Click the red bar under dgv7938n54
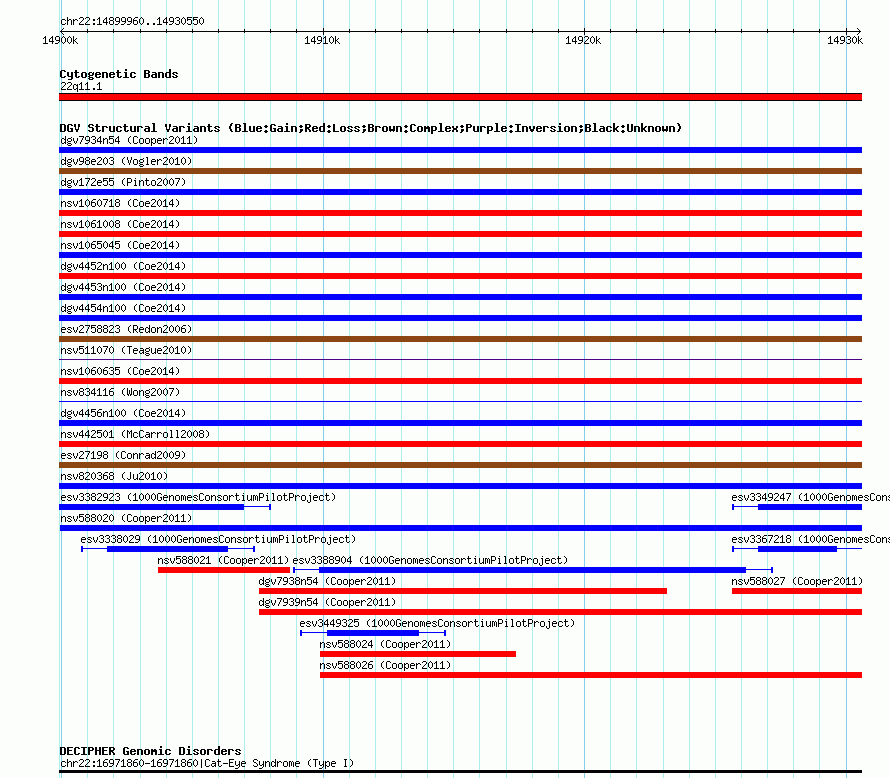 tap(463, 591)
